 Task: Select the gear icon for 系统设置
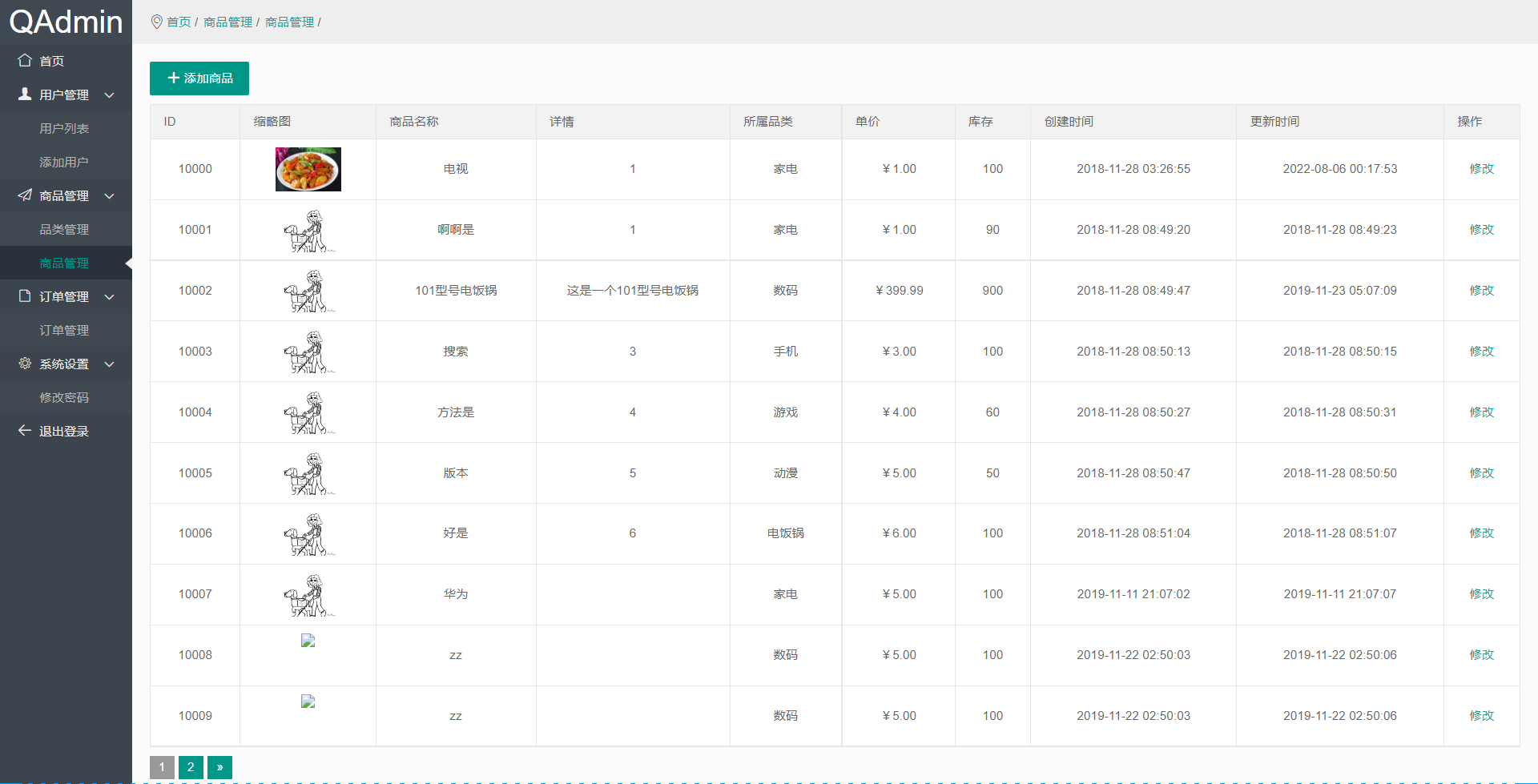point(25,364)
